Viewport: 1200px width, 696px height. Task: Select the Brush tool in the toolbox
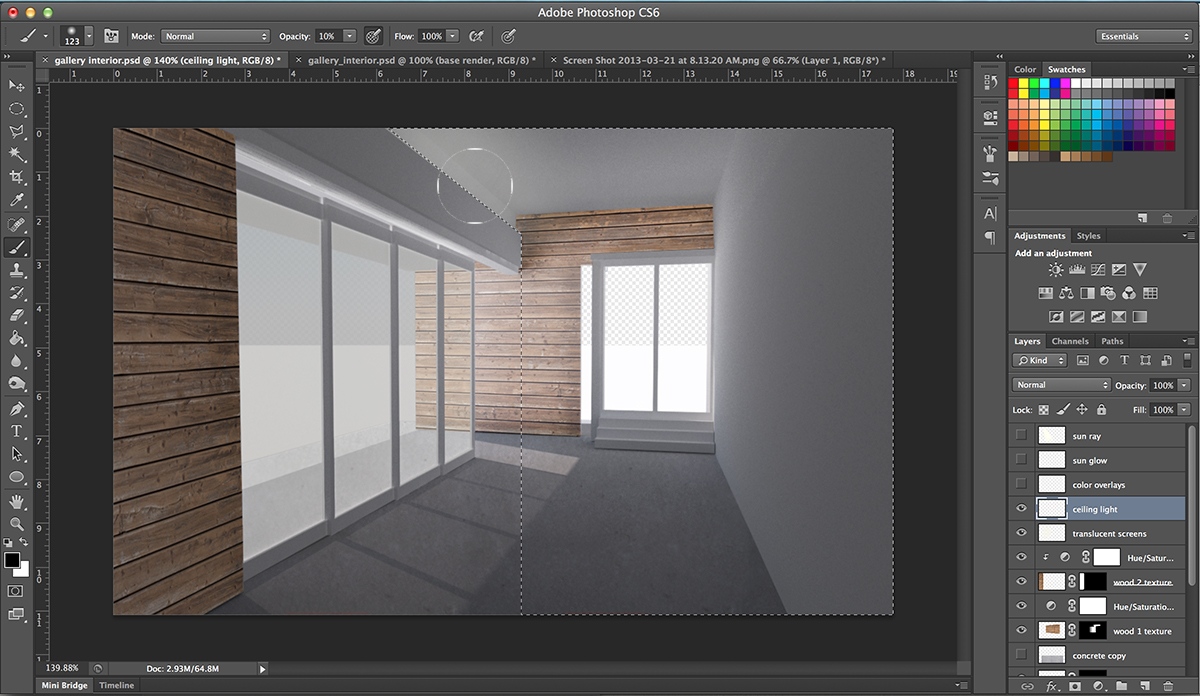tap(17, 247)
